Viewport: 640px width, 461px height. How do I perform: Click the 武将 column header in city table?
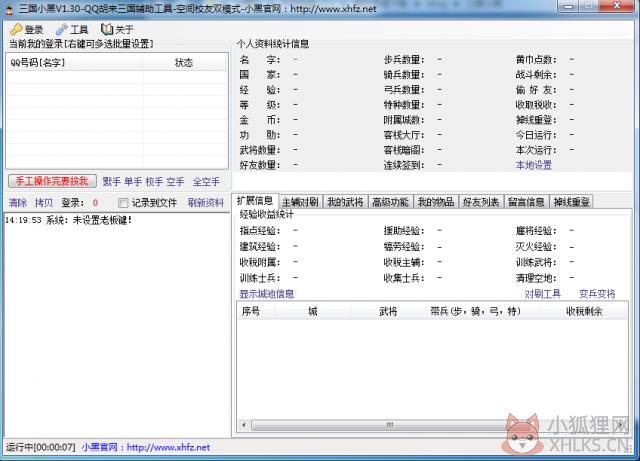click(x=388, y=312)
